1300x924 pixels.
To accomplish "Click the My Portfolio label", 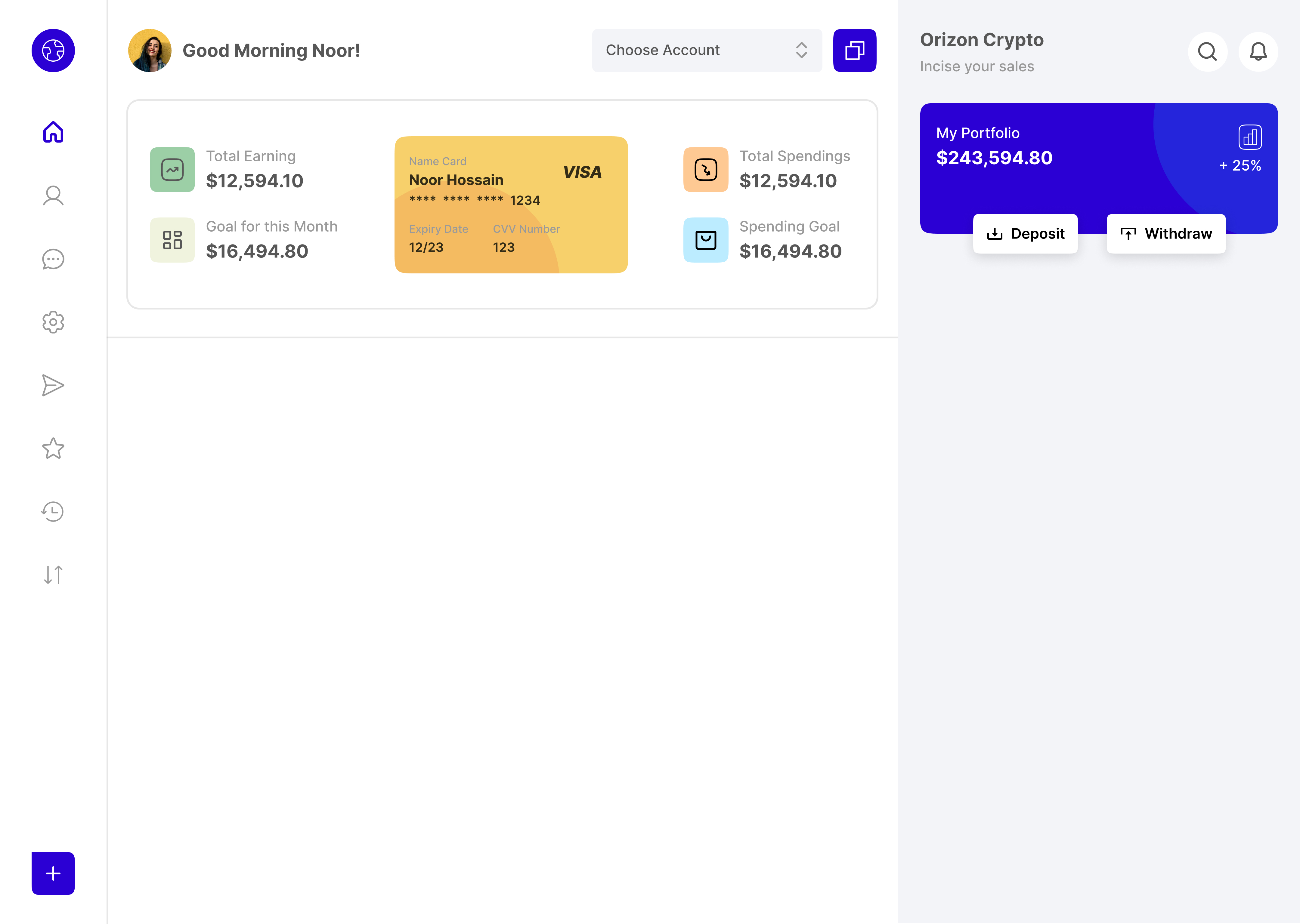I will point(978,133).
